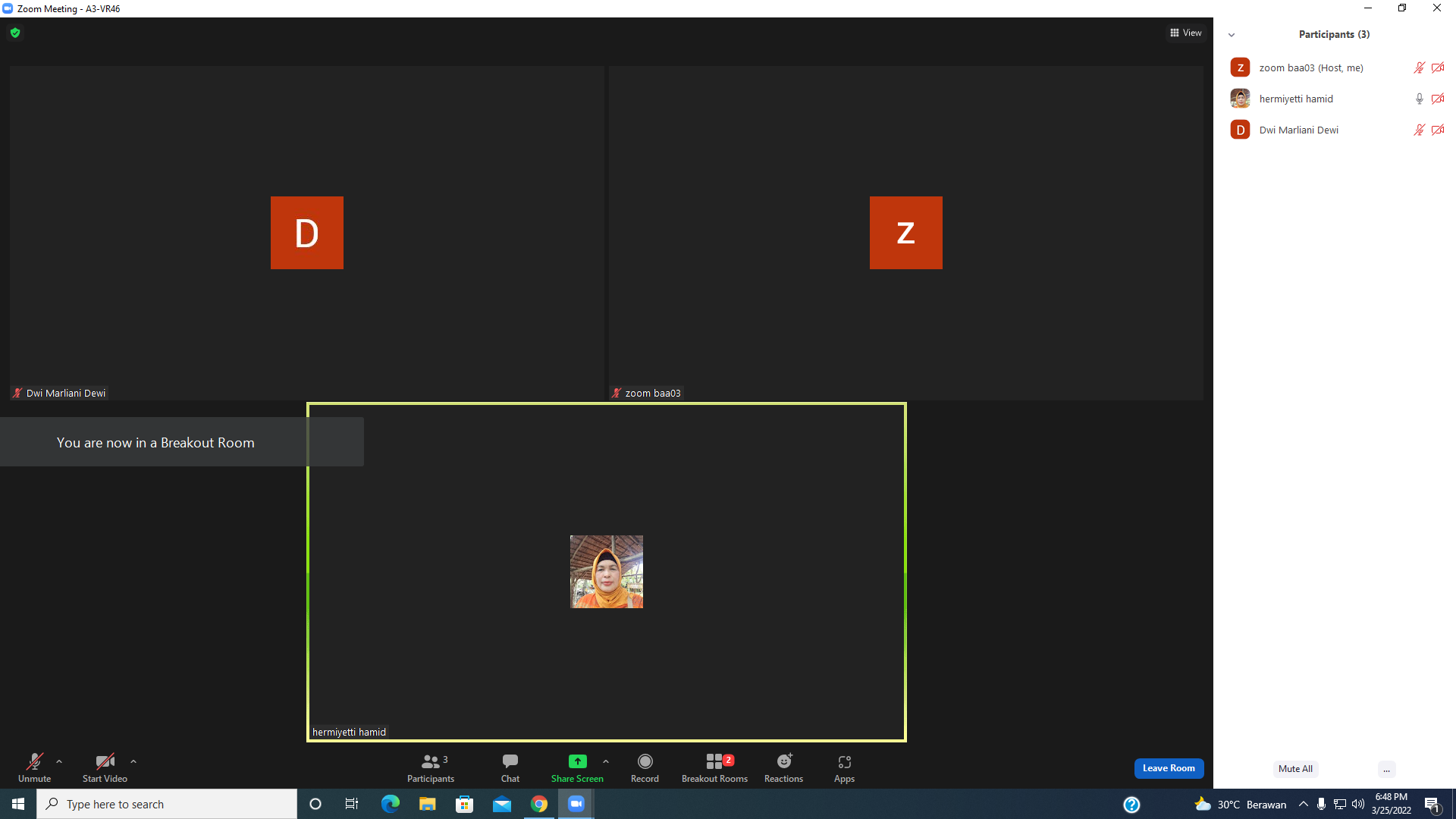Open audio options arrow beside Unmute

click(59, 761)
